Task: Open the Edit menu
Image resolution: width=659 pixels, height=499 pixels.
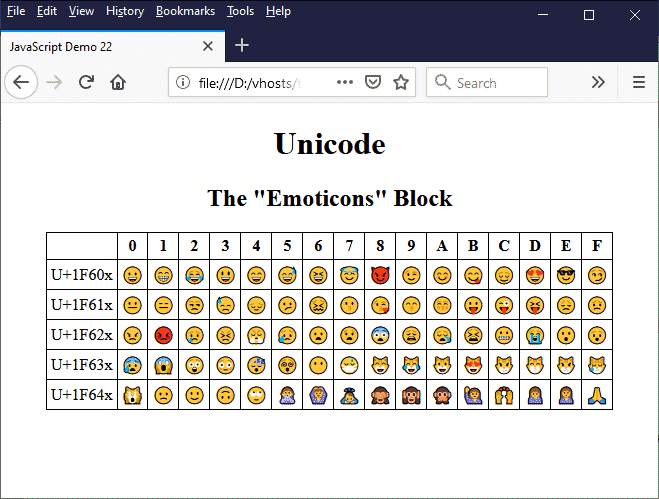Action: point(47,11)
